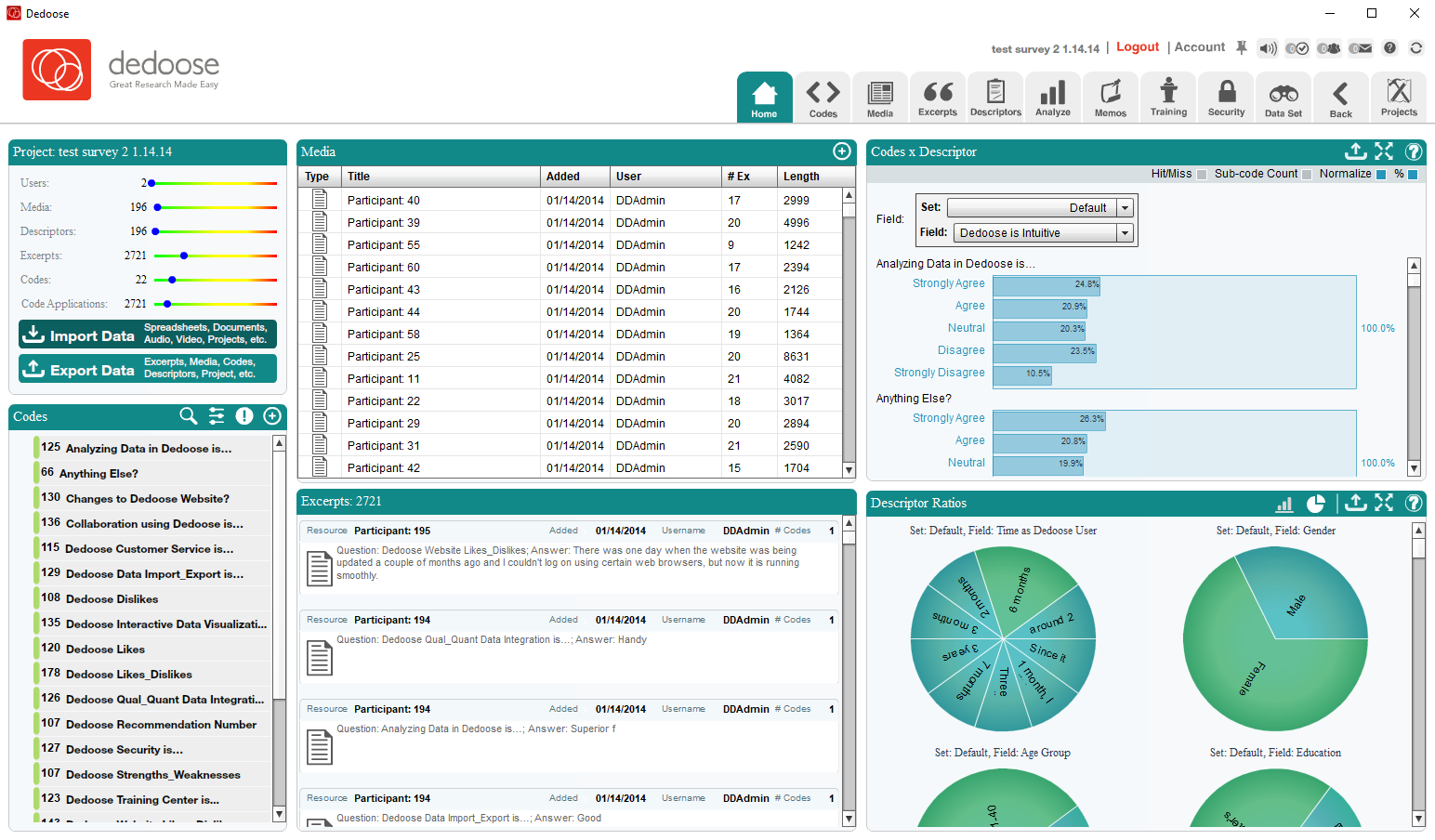
Task: Open the Participant: 195 excerpt document icon
Action: (319, 568)
